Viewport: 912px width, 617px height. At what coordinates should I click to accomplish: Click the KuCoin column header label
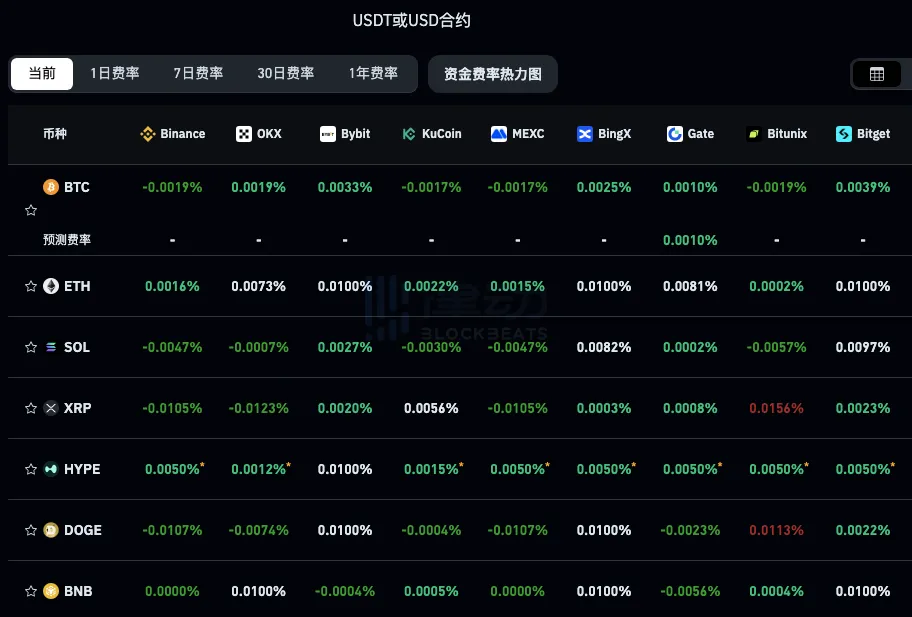(441, 134)
